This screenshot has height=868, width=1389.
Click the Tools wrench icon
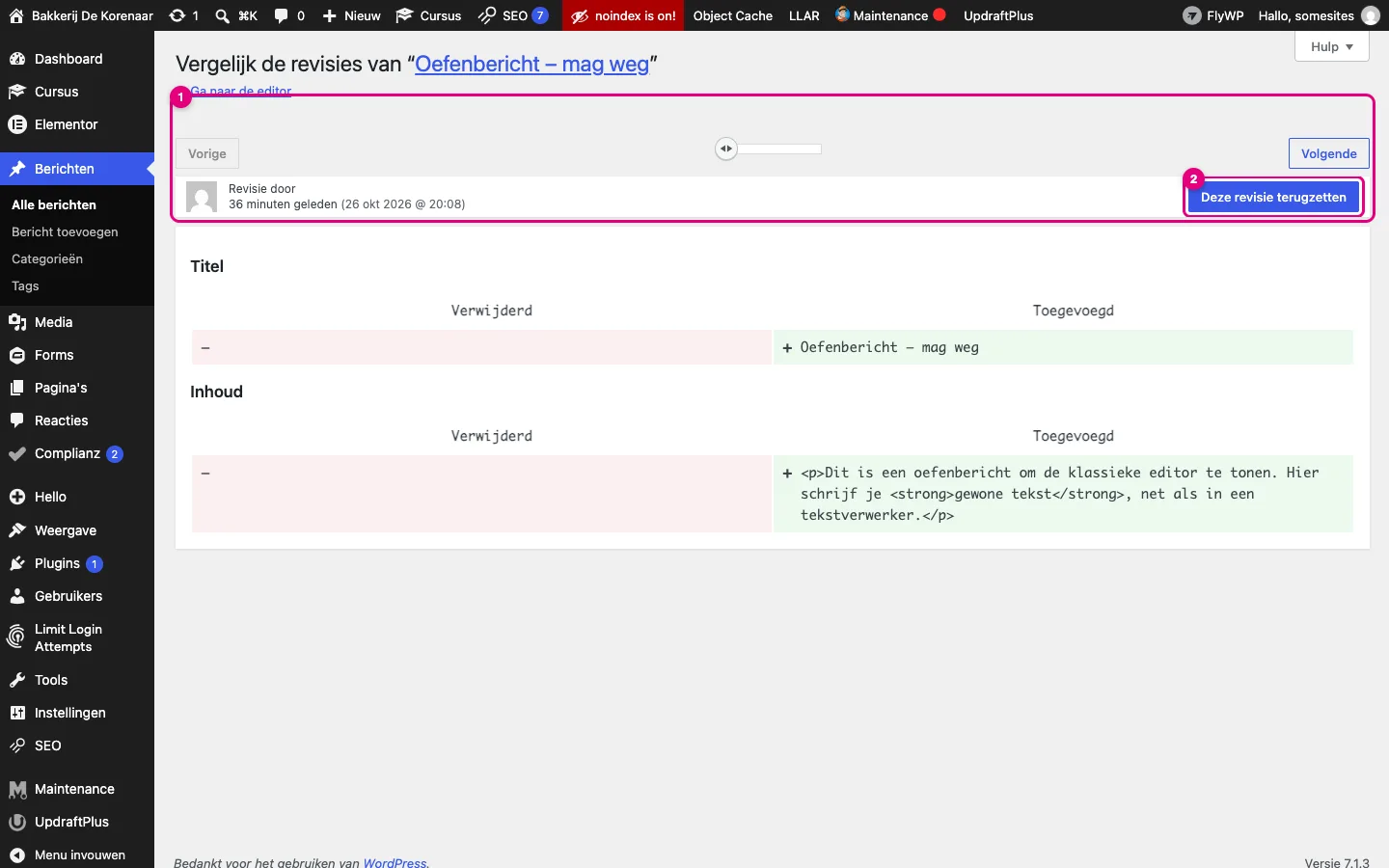click(17, 680)
